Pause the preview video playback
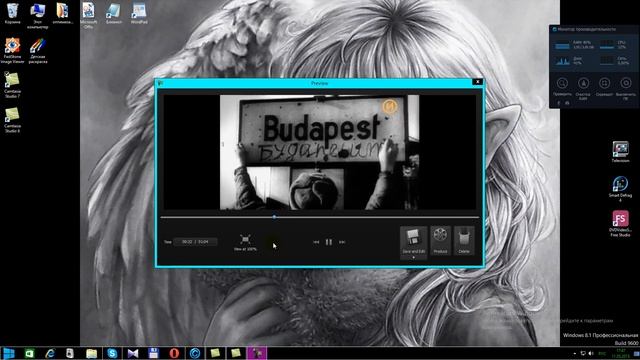 pos(329,242)
